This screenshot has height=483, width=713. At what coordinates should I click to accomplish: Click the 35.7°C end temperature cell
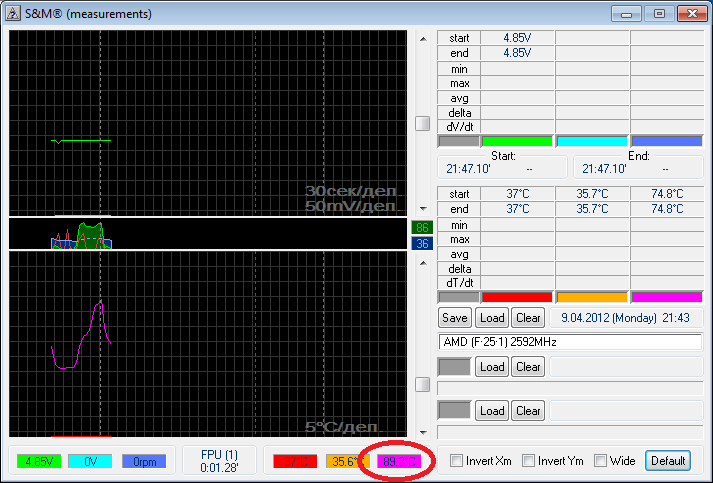coord(592,209)
